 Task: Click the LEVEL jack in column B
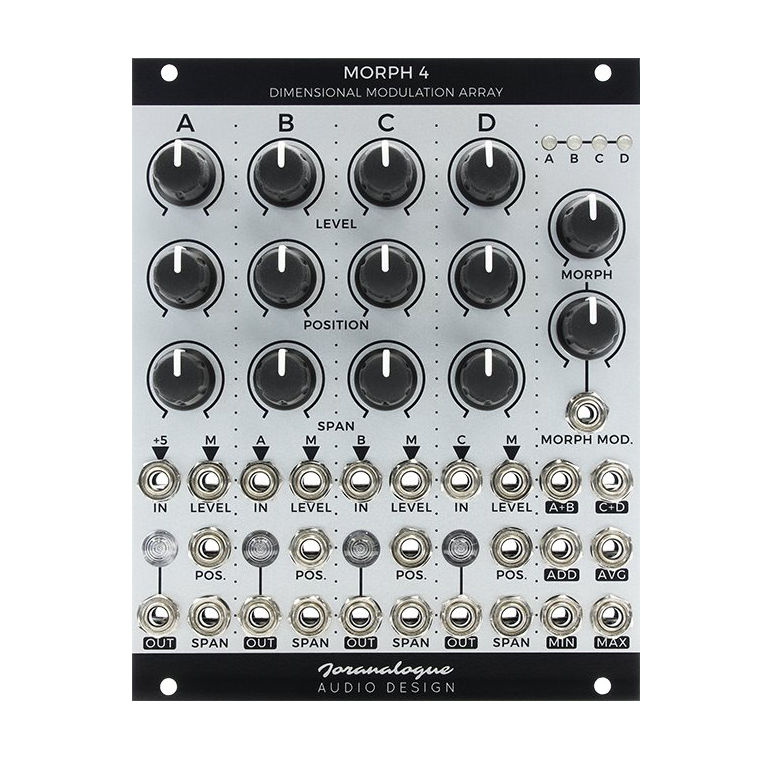pyautogui.click(x=311, y=480)
